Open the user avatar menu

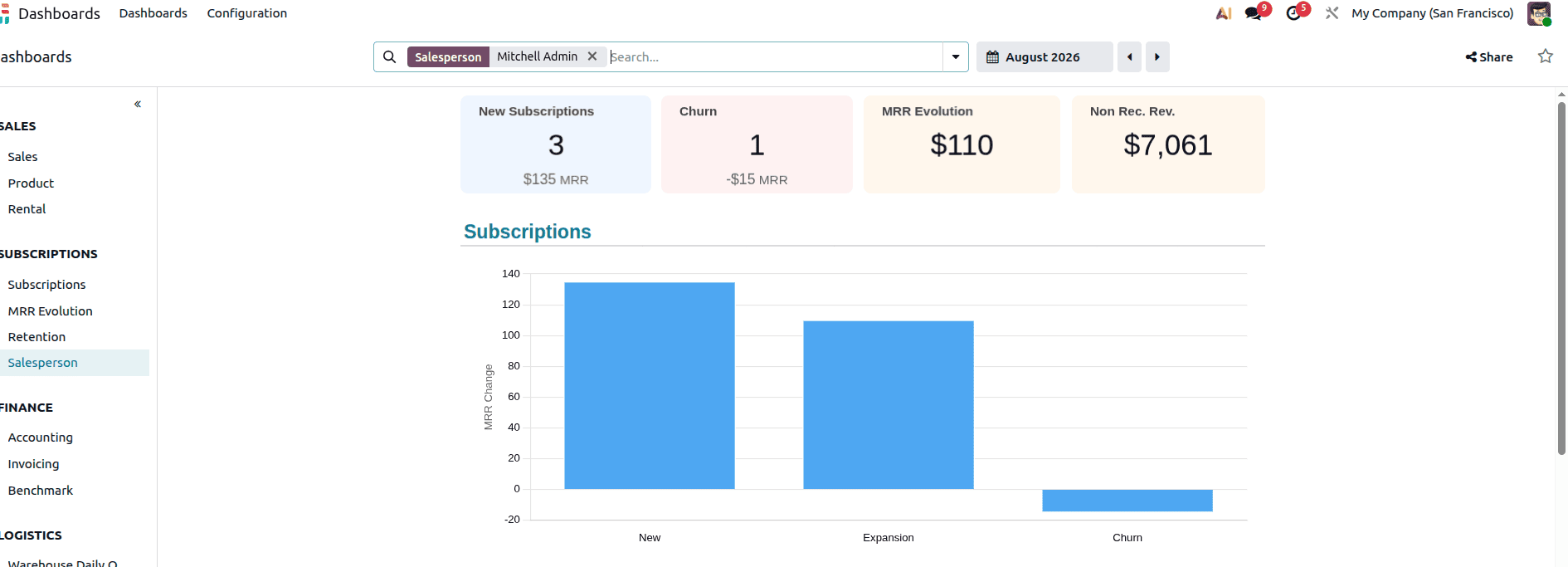[1539, 13]
